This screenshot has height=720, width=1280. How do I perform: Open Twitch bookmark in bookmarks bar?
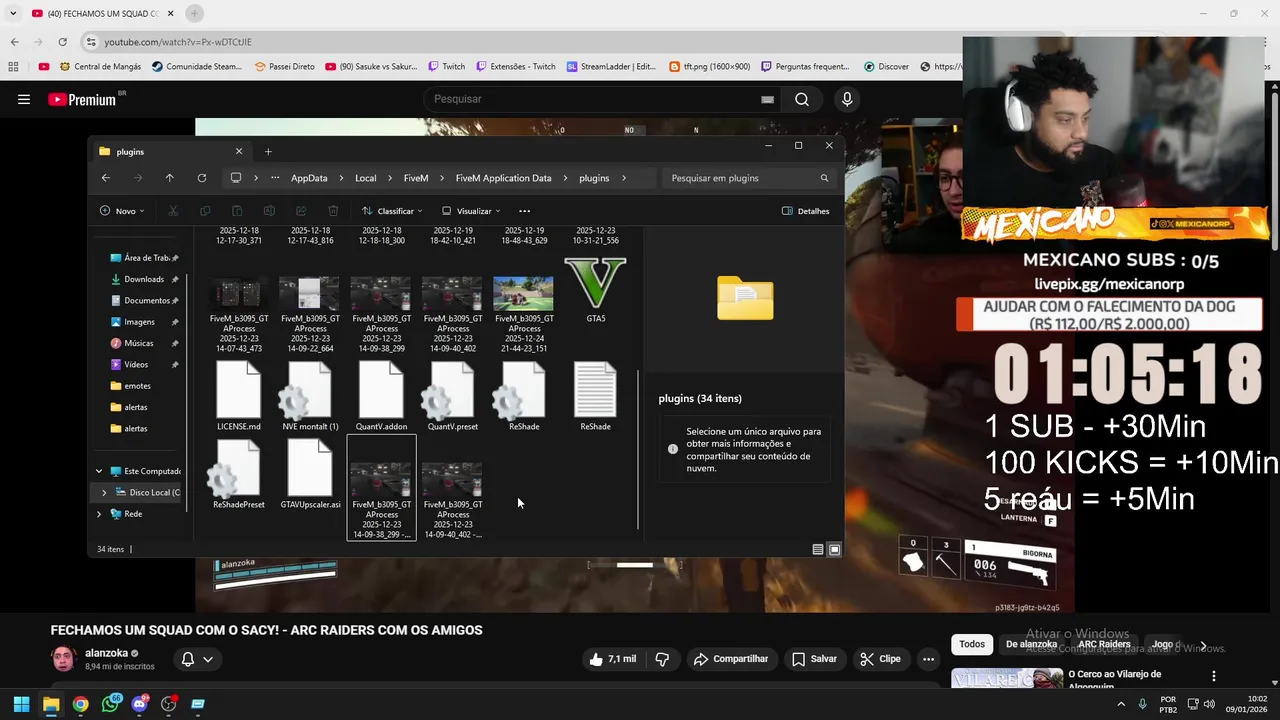tap(446, 67)
